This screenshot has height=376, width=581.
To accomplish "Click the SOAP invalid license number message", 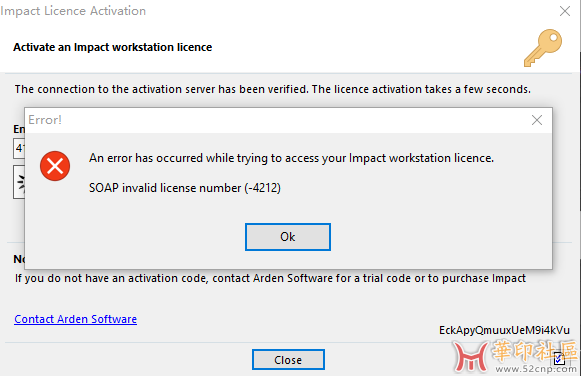I will 185,188.
